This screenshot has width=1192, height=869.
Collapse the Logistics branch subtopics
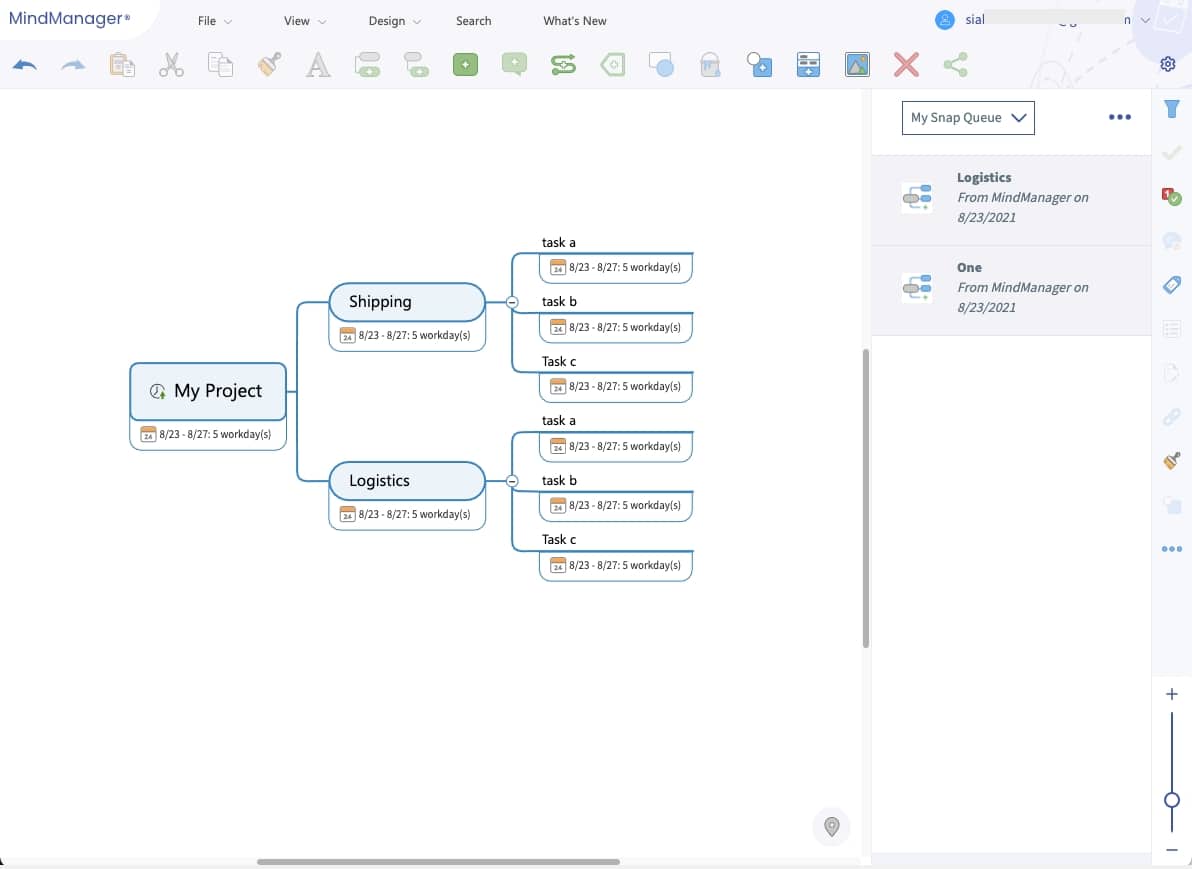click(x=512, y=480)
